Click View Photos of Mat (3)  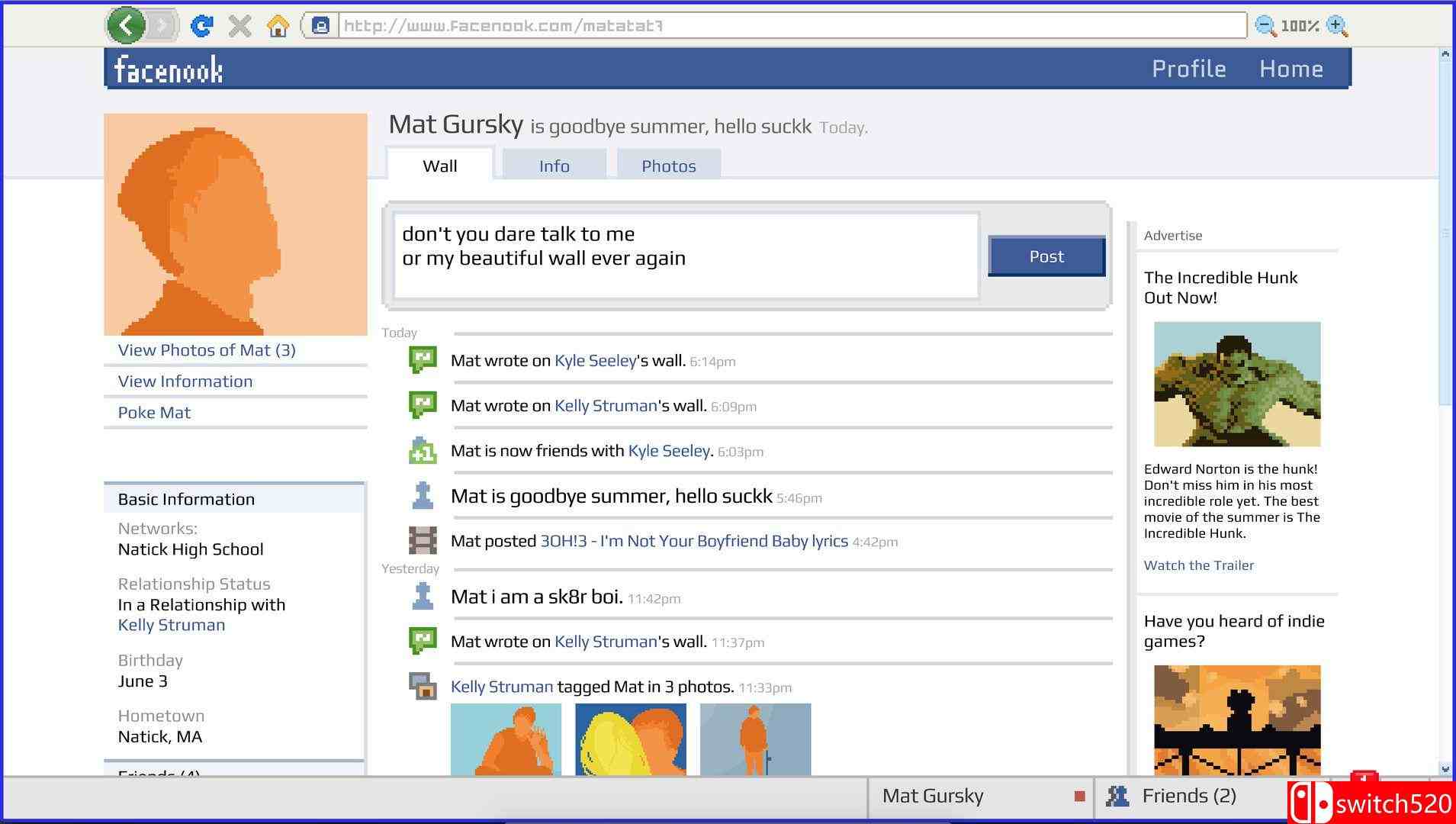[x=207, y=350]
